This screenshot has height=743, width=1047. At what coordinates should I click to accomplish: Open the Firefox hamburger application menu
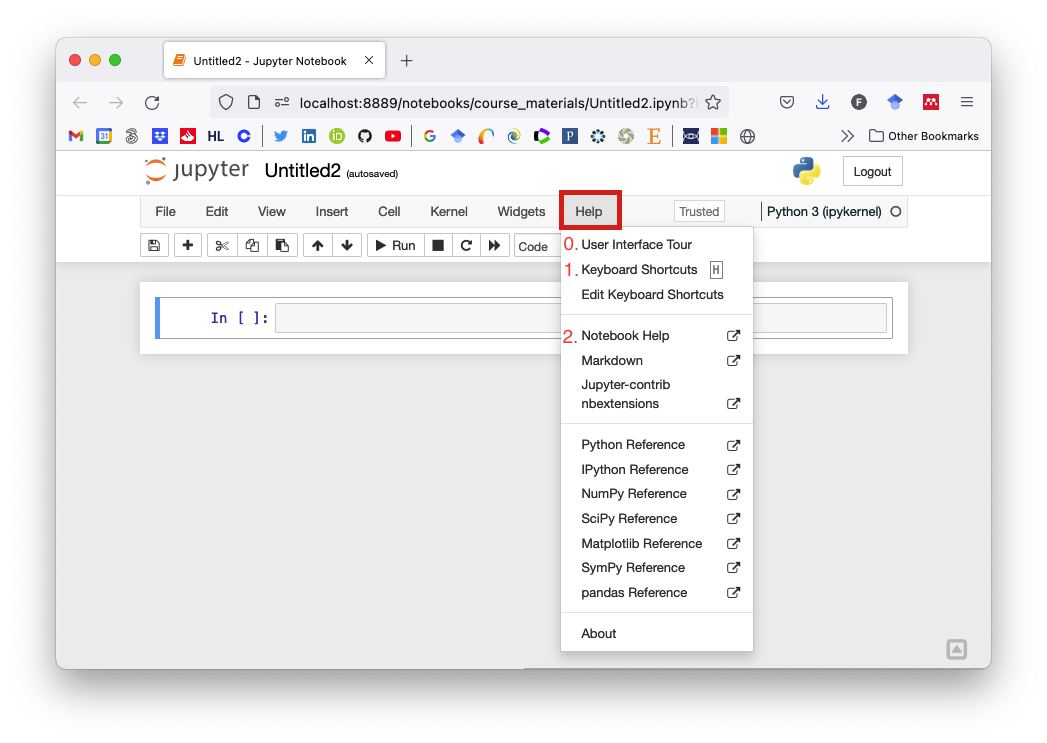(x=967, y=102)
